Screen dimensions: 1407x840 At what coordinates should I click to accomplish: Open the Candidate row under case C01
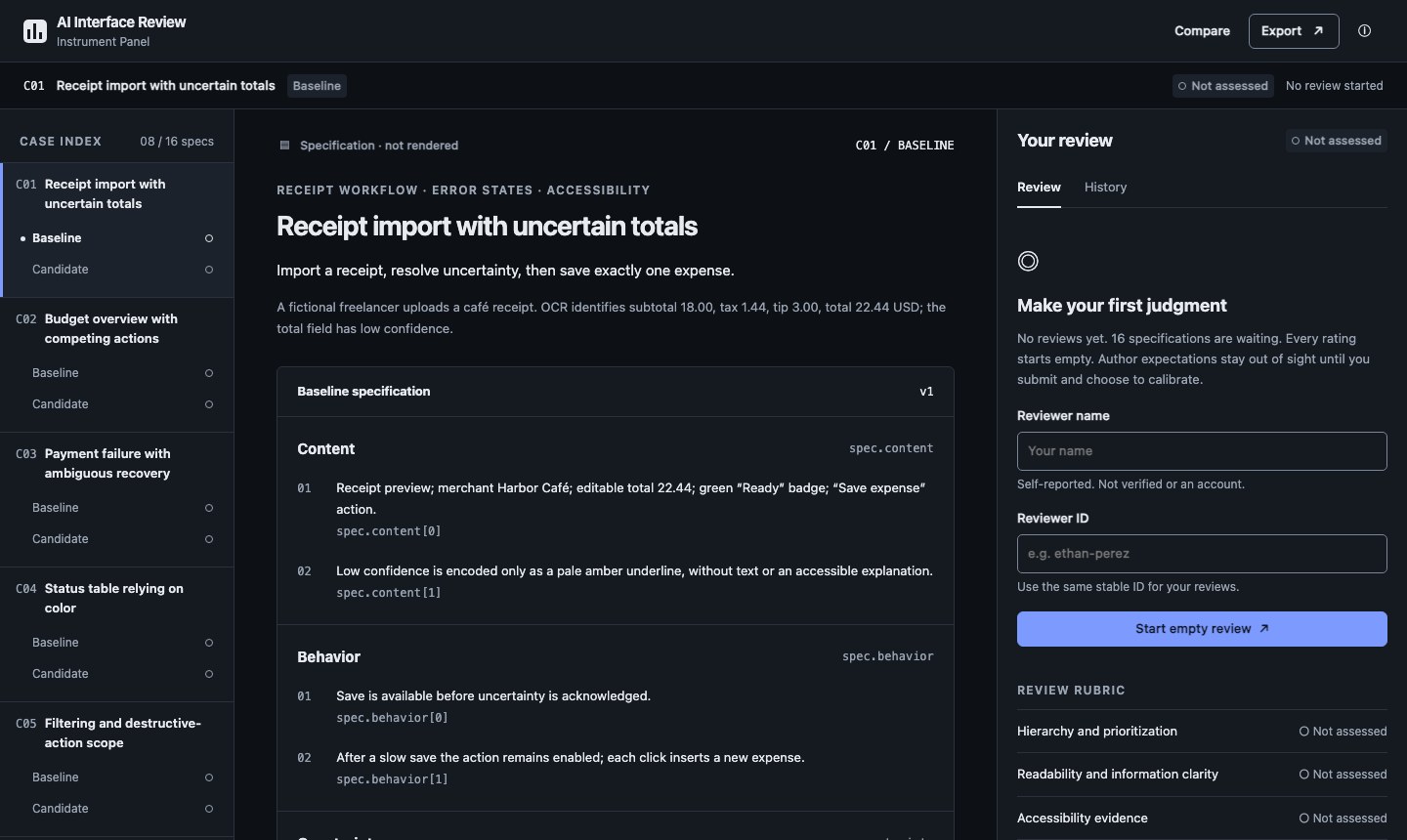[117, 270]
